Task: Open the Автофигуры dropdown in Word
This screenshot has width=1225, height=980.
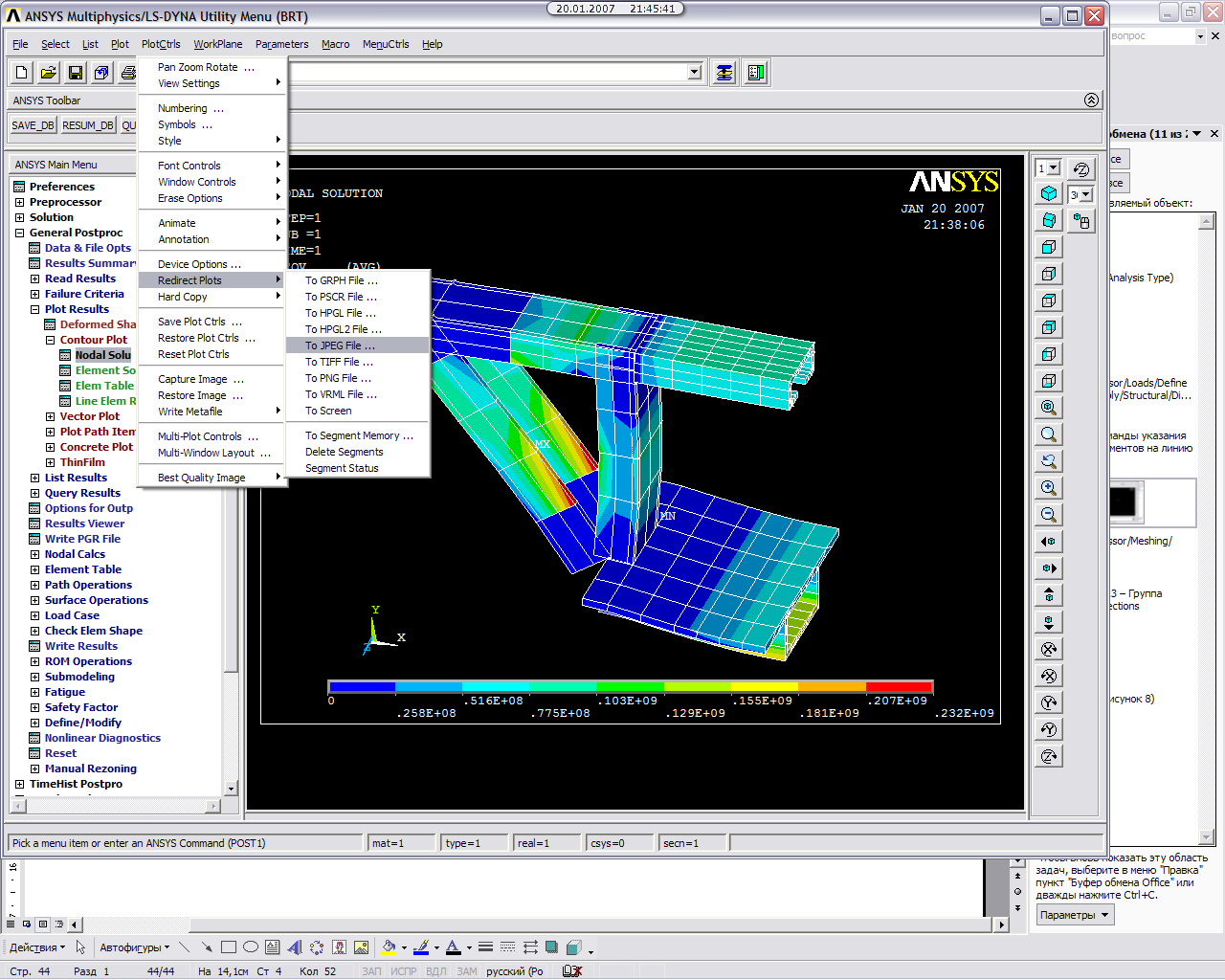Action: coord(135,947)
